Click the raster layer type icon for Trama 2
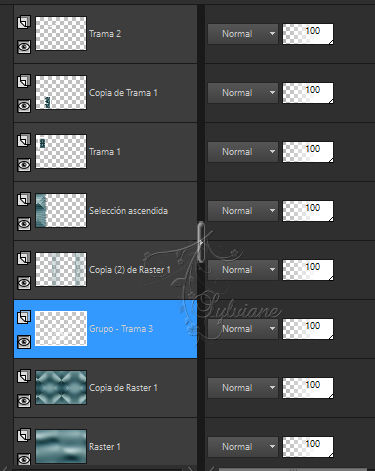The height and width of the screenshot is (471, 375). click(24, 22)
